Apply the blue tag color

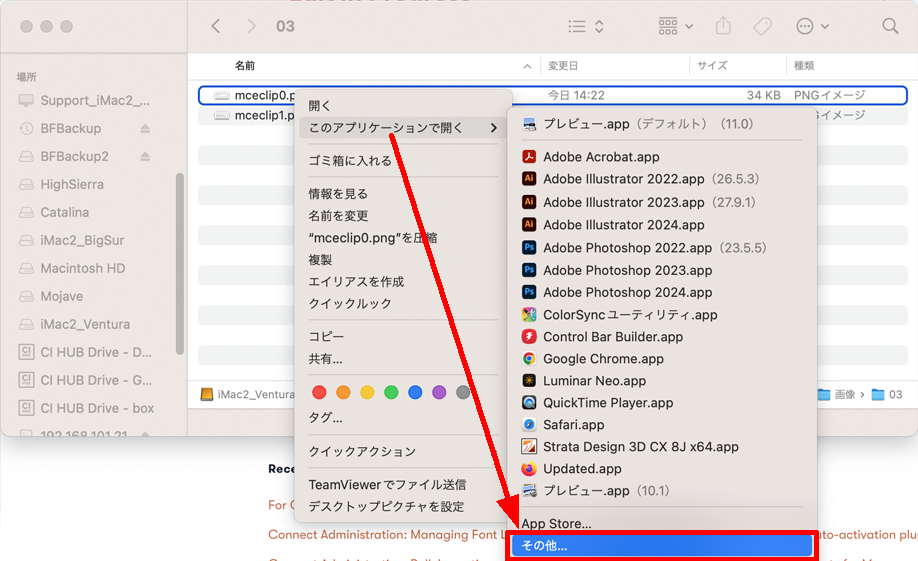[415, 392]
